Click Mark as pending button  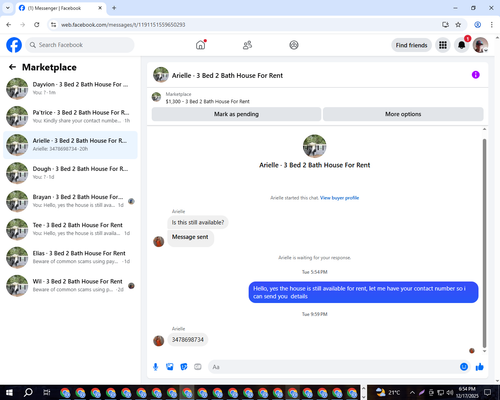[x=236, y=114]
